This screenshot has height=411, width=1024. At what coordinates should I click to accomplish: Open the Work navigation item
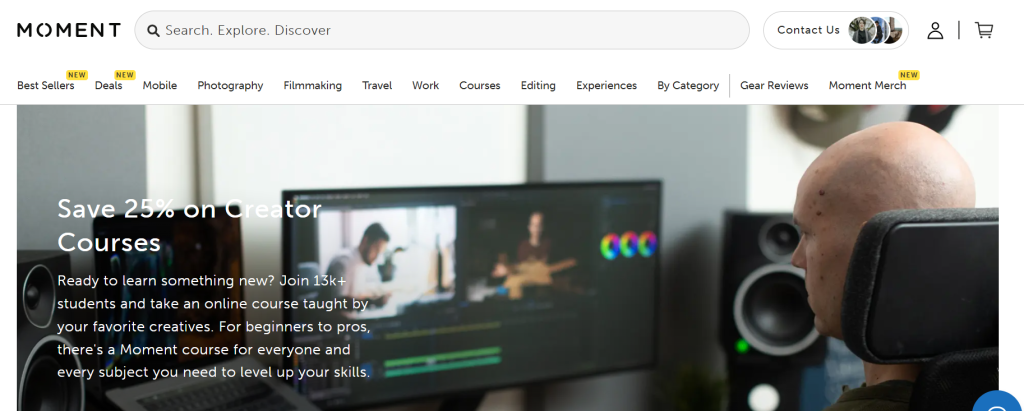point(425,86)
